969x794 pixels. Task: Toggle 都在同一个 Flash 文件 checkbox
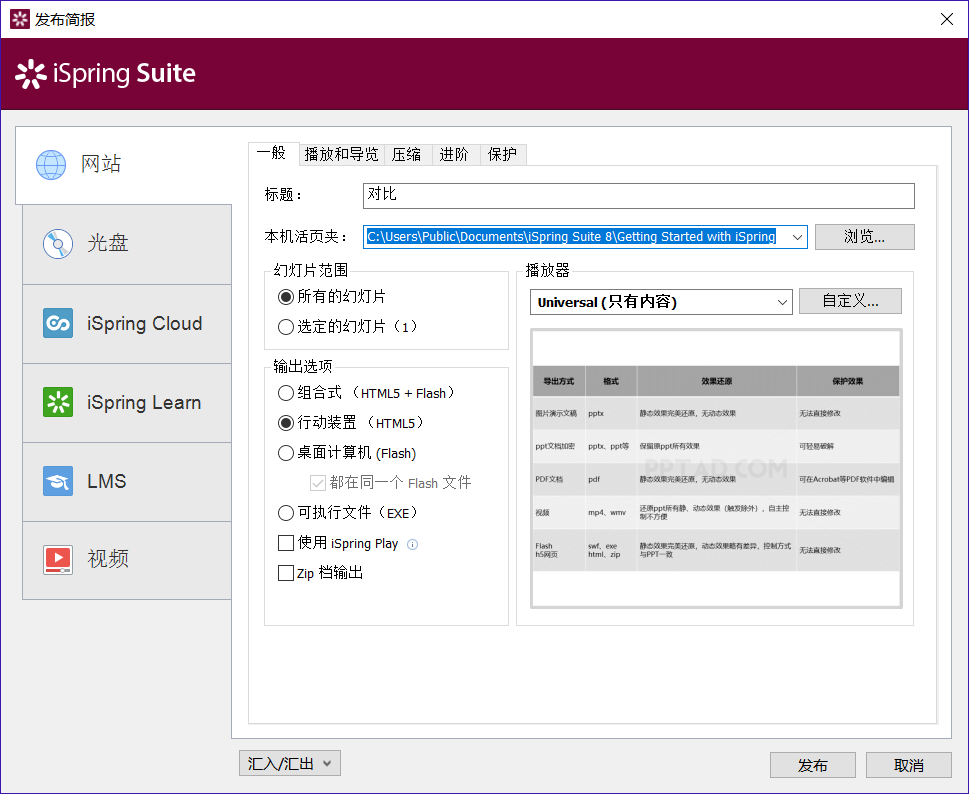[x=318, y=483]
